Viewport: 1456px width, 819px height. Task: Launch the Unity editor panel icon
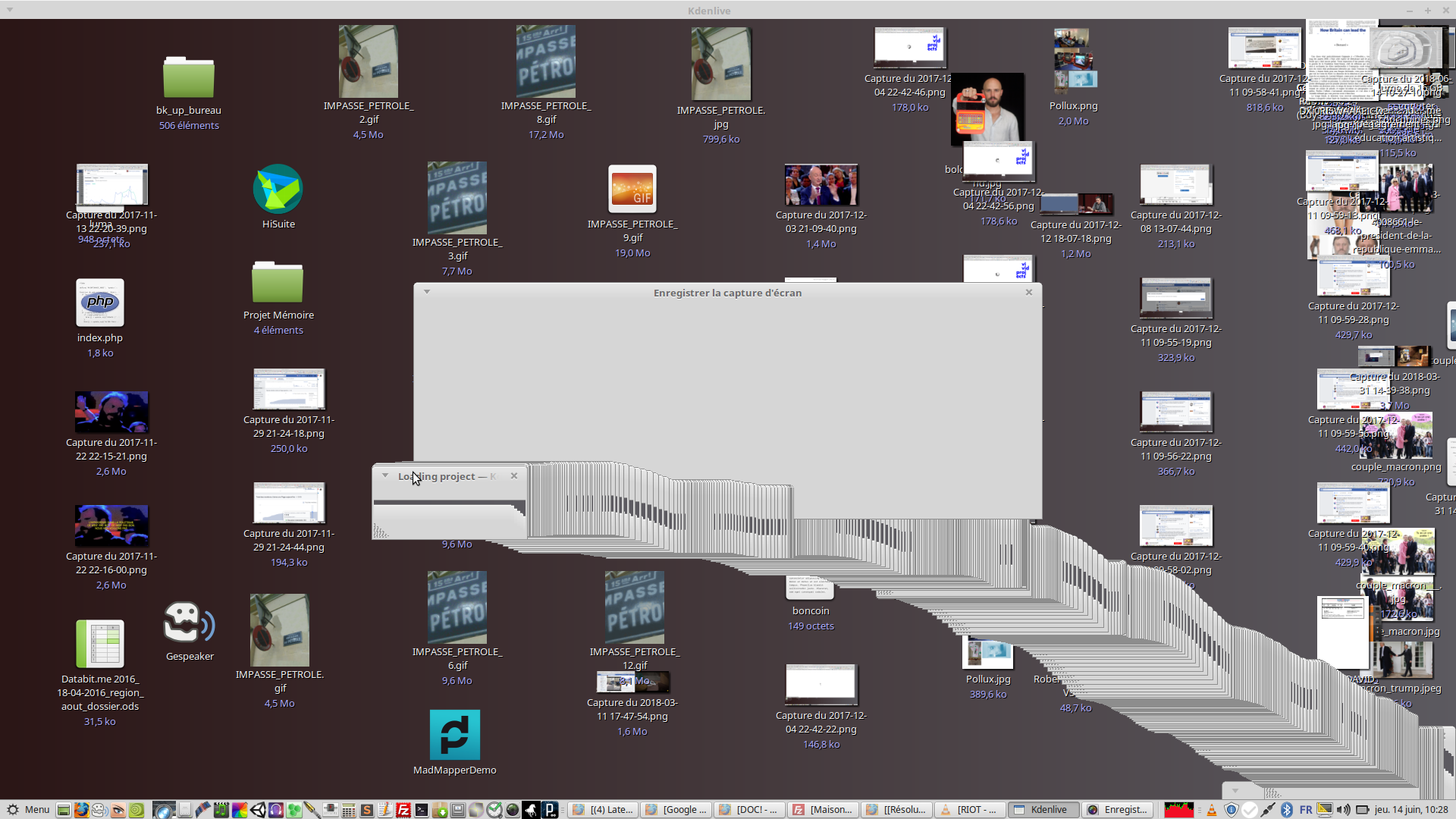coord(258,810)
